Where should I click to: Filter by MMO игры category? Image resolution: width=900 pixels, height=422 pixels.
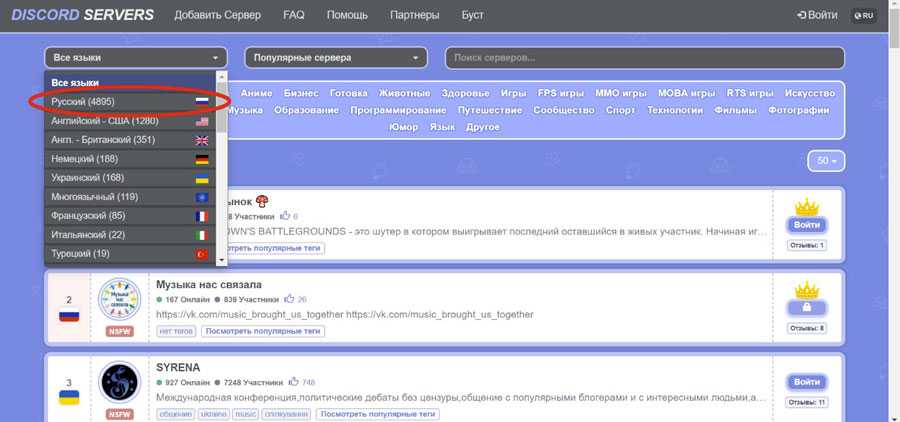click(620, 93)
